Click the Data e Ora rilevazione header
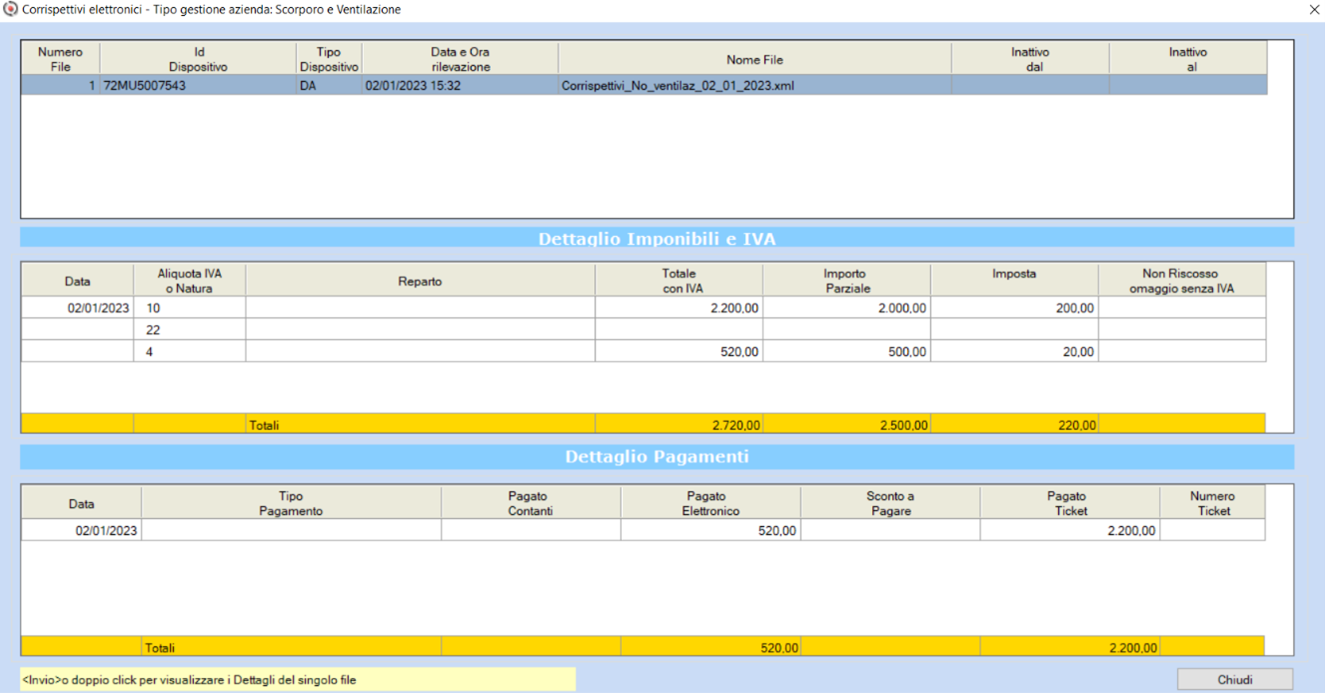 coord(460,59)
